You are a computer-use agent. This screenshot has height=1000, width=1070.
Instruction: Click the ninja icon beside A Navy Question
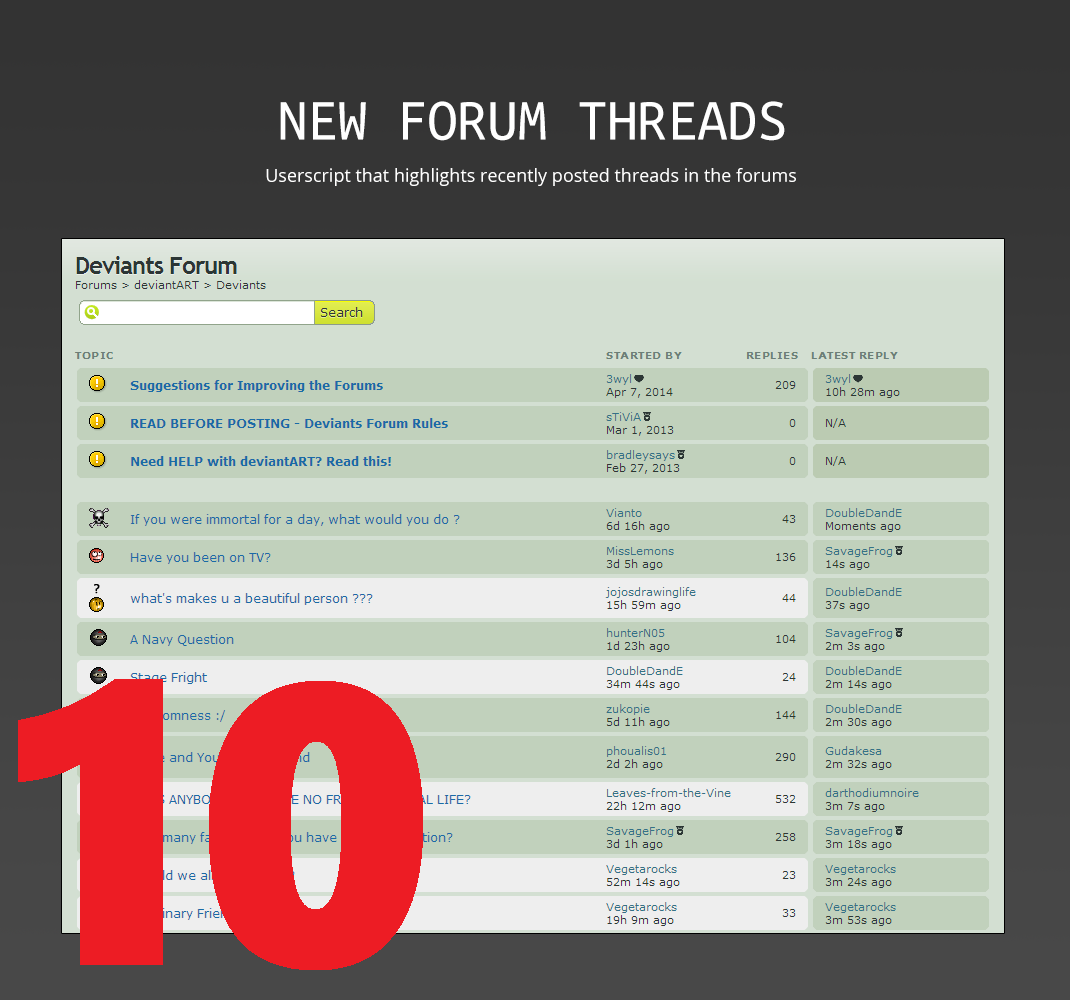pos(98,638)
